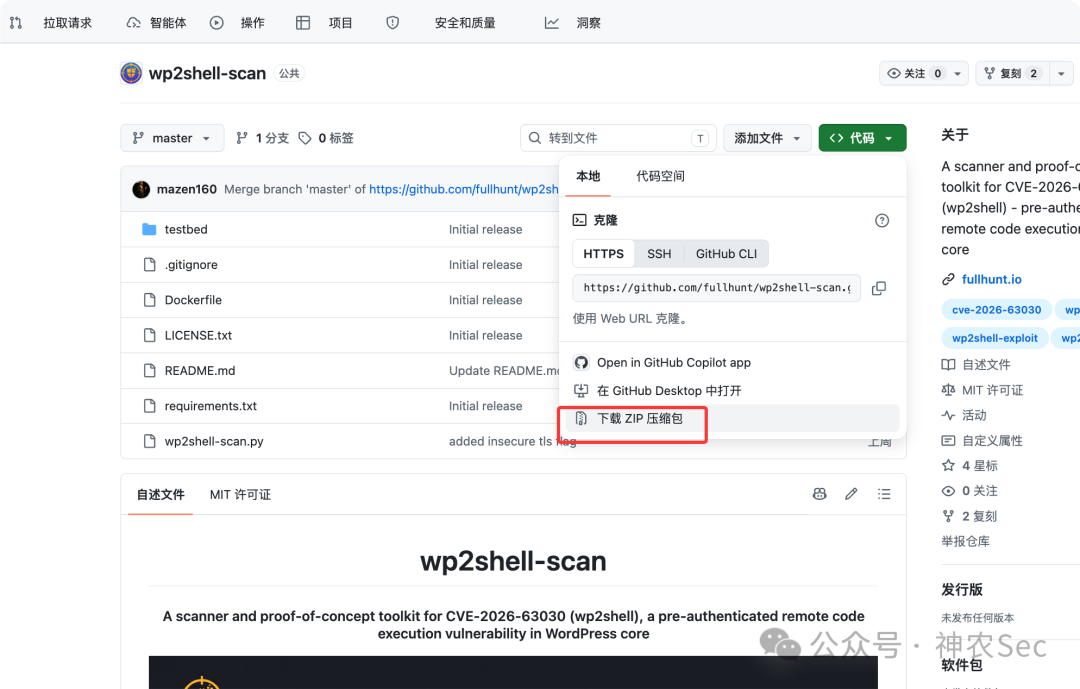
Task: Expand the 关注 watch dropdown arrow
Action: click(957, 73)
